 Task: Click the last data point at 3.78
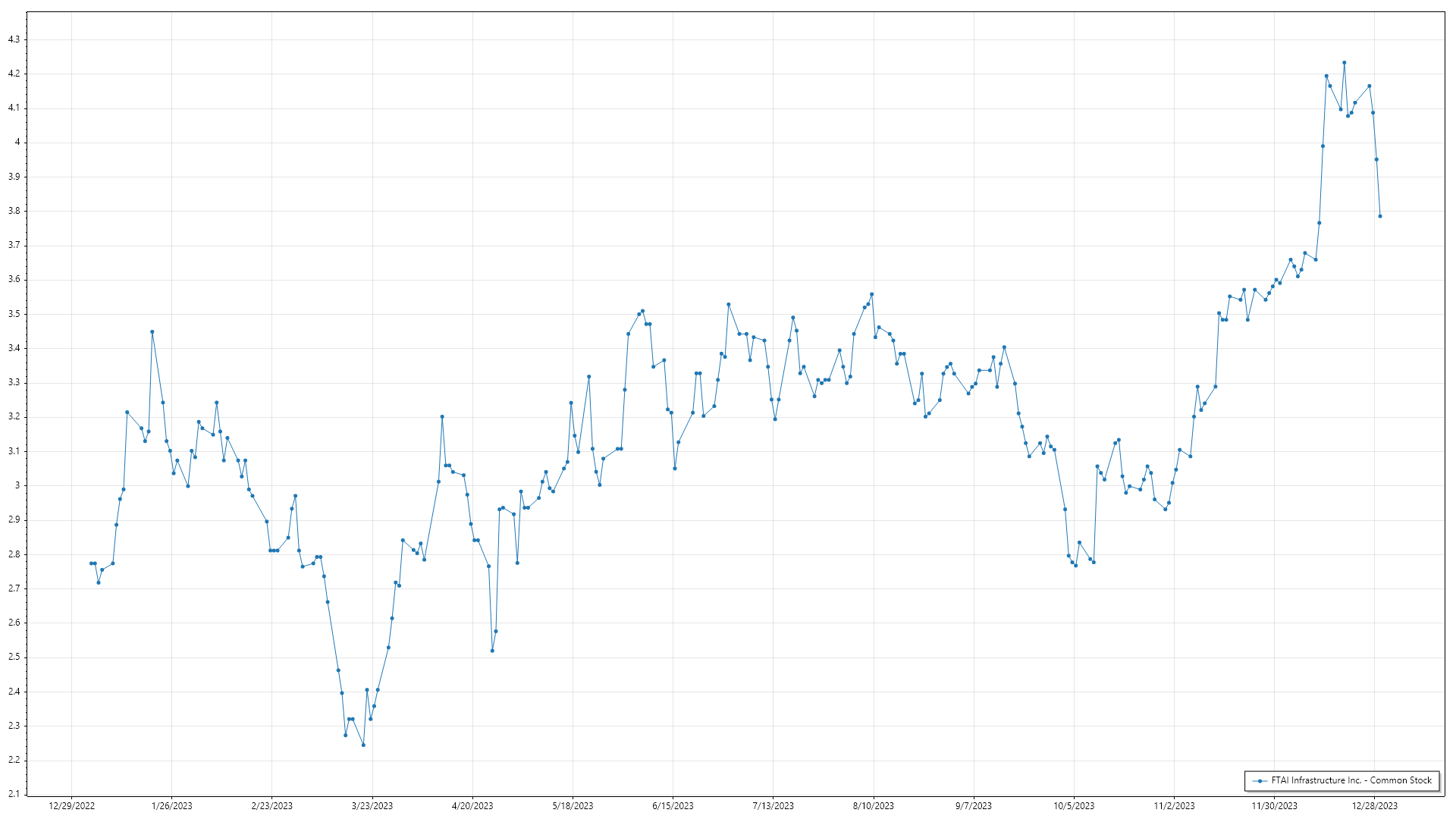(1380, 216)
